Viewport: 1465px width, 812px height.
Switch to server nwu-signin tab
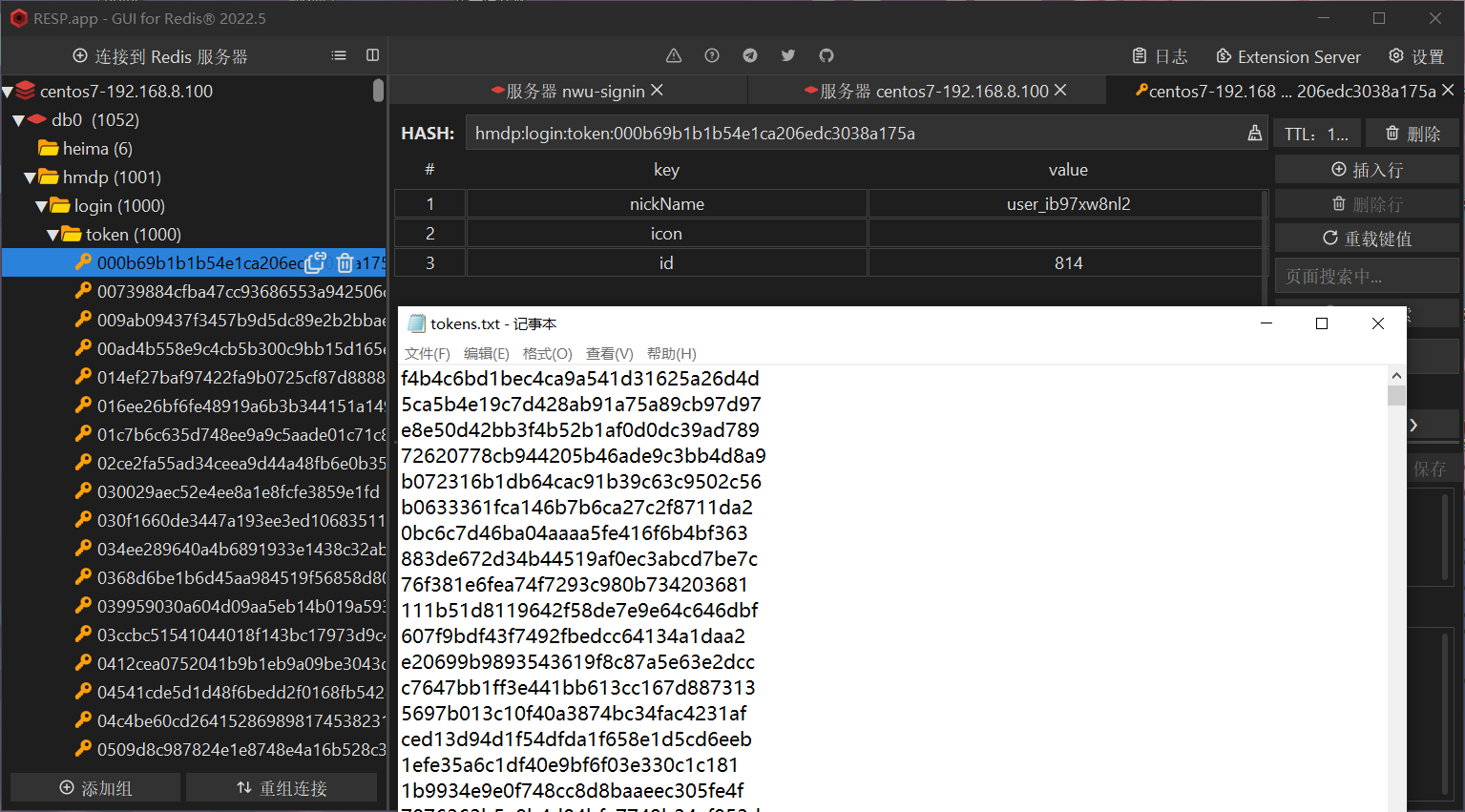tap(568, 92)
